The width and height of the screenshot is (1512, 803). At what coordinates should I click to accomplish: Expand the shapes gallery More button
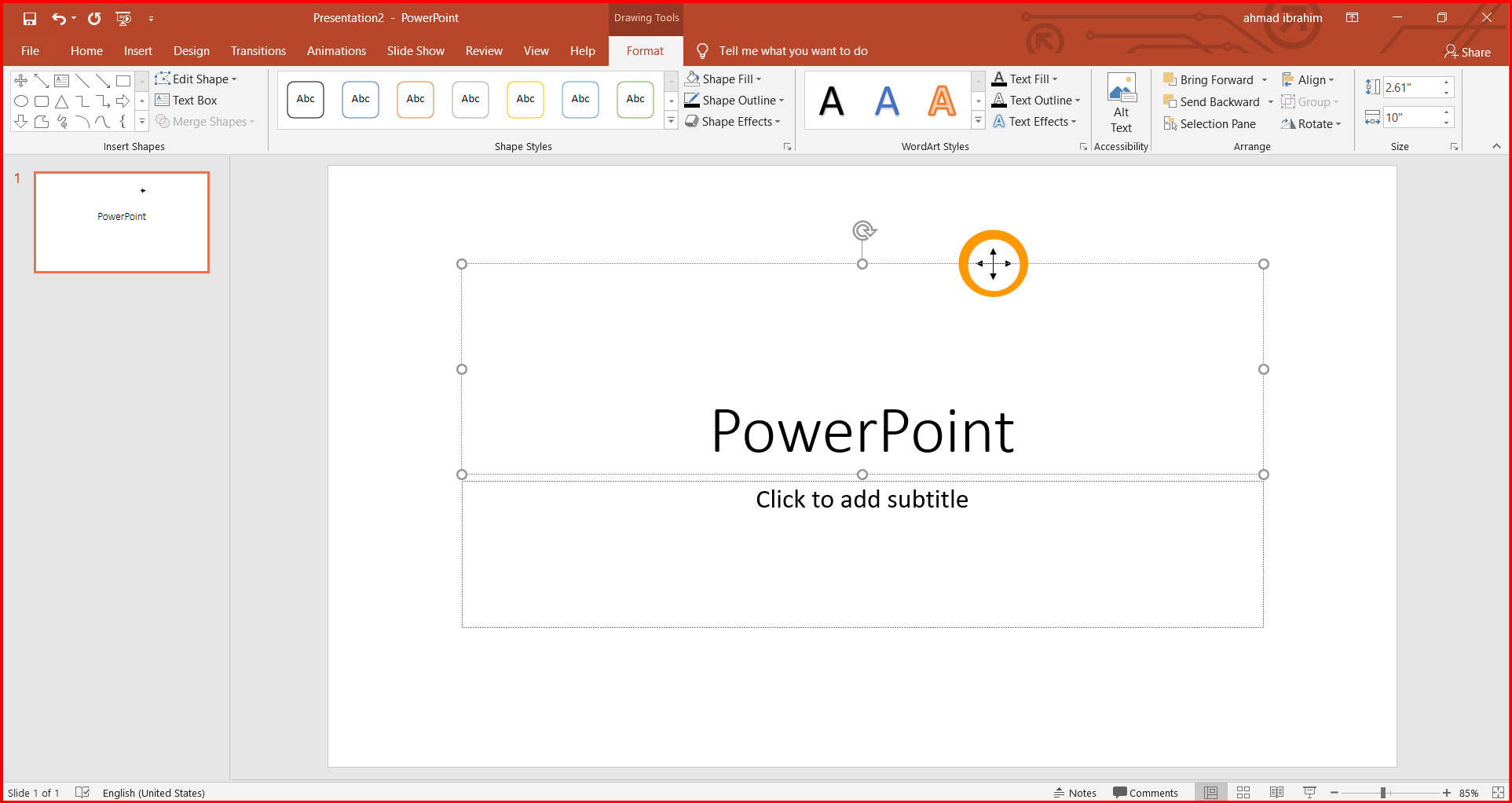tap(142, 122)
